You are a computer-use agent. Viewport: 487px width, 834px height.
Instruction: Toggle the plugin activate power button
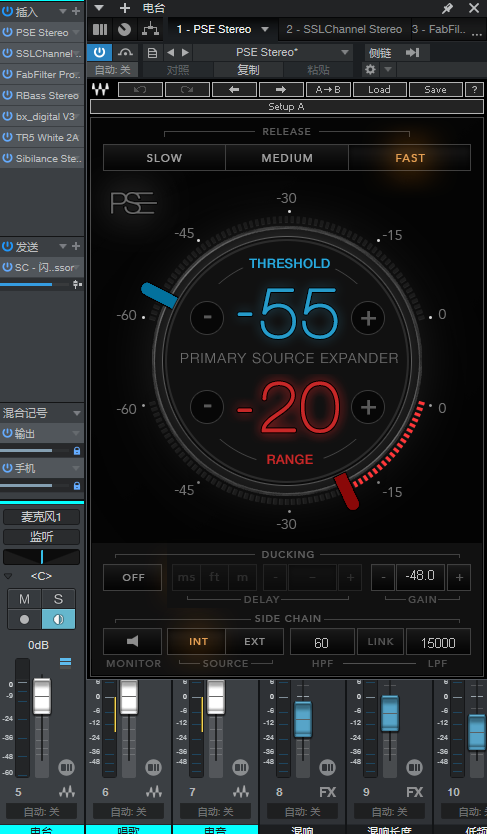coord(99,53)
